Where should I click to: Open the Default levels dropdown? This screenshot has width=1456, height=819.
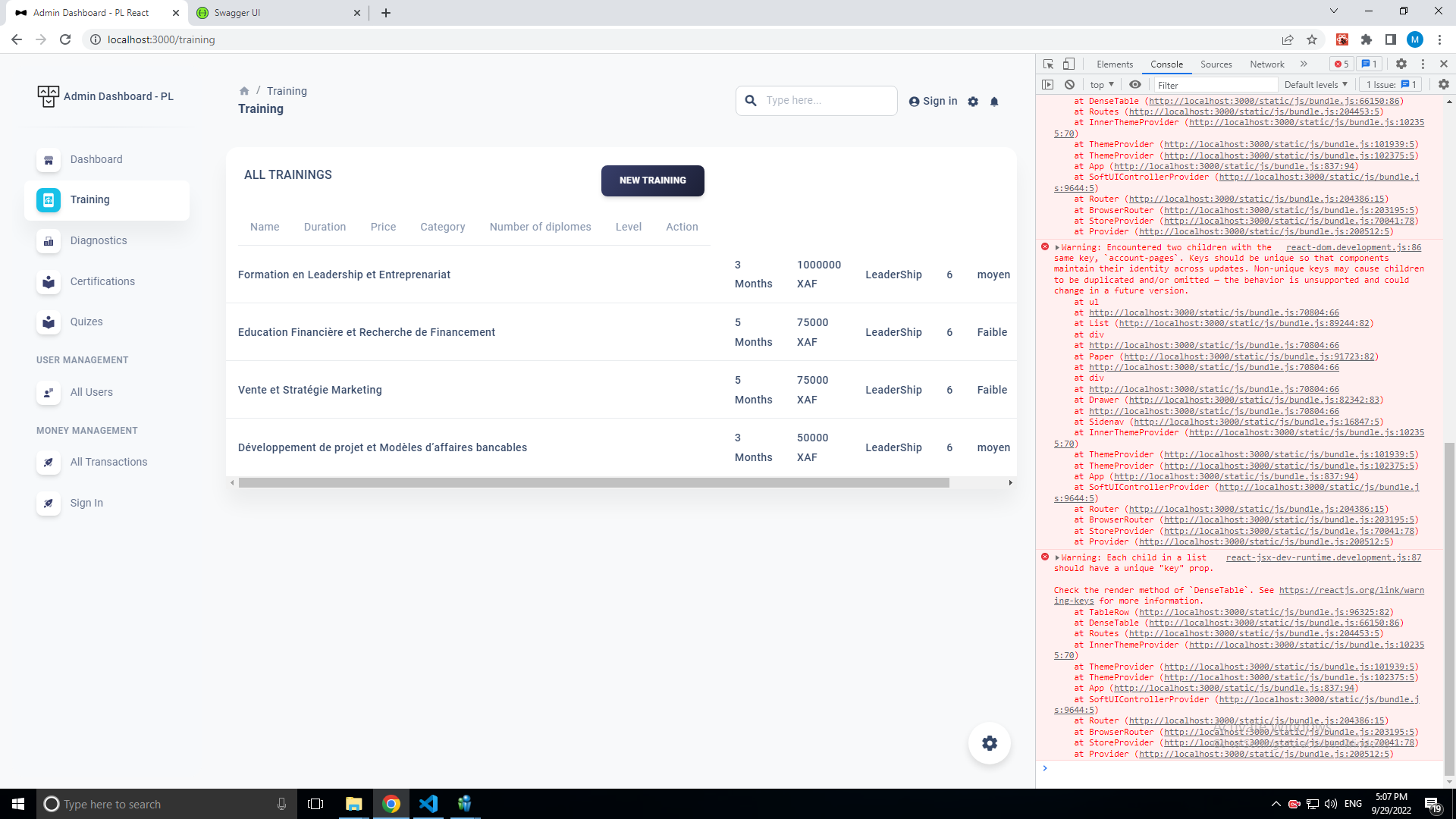click(x=1316, y=85)
